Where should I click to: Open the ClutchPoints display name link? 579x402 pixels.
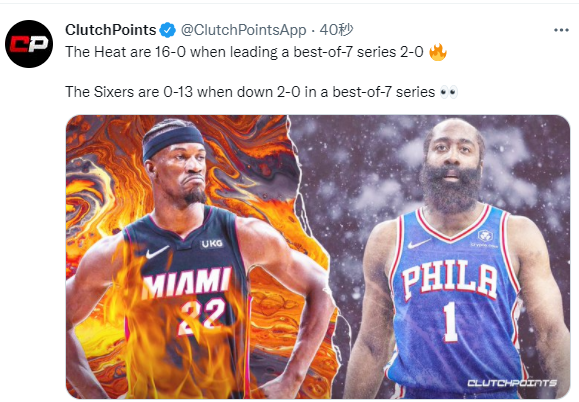point(111,30)
